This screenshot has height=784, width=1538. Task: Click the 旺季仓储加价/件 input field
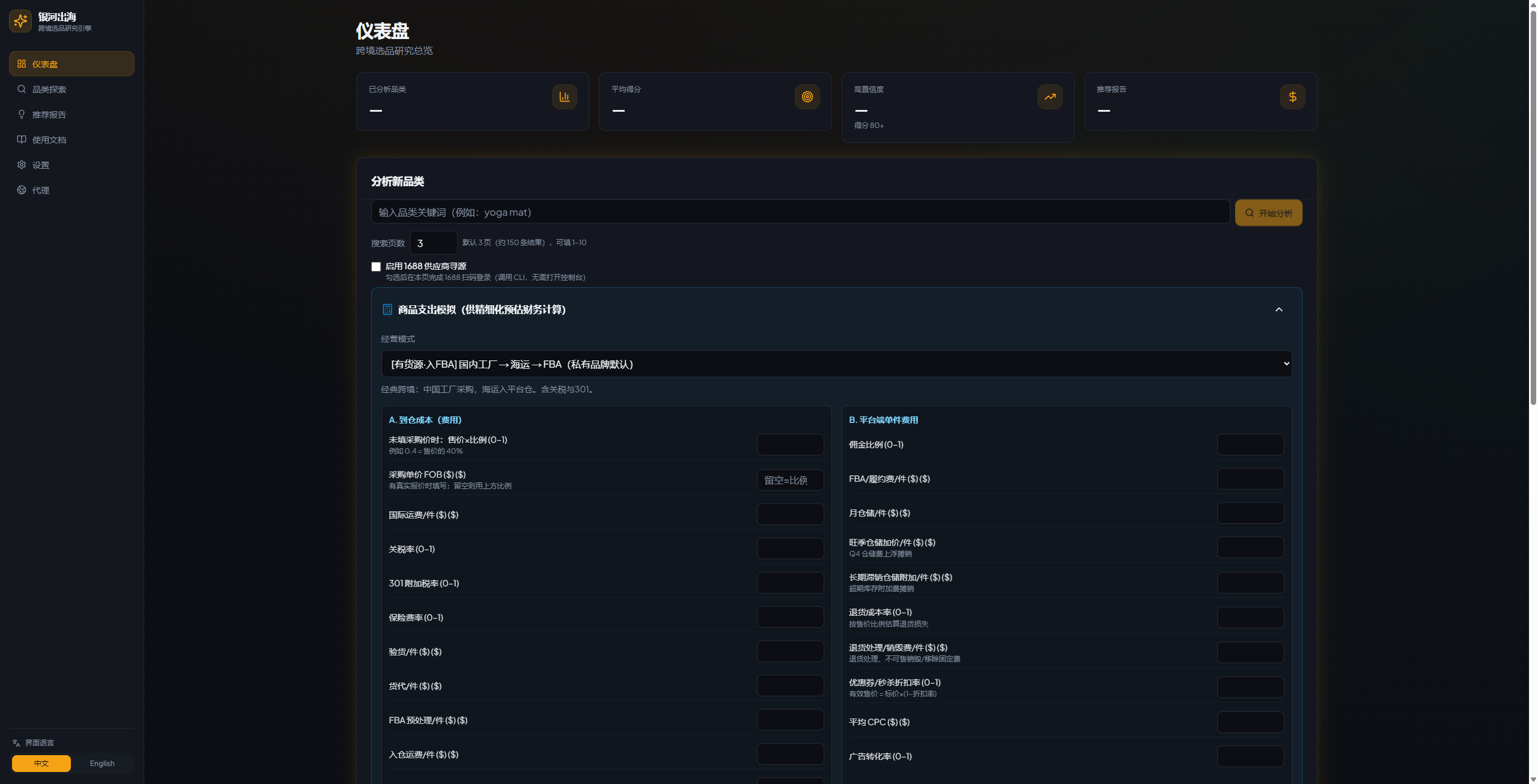tap(1250, 547)
